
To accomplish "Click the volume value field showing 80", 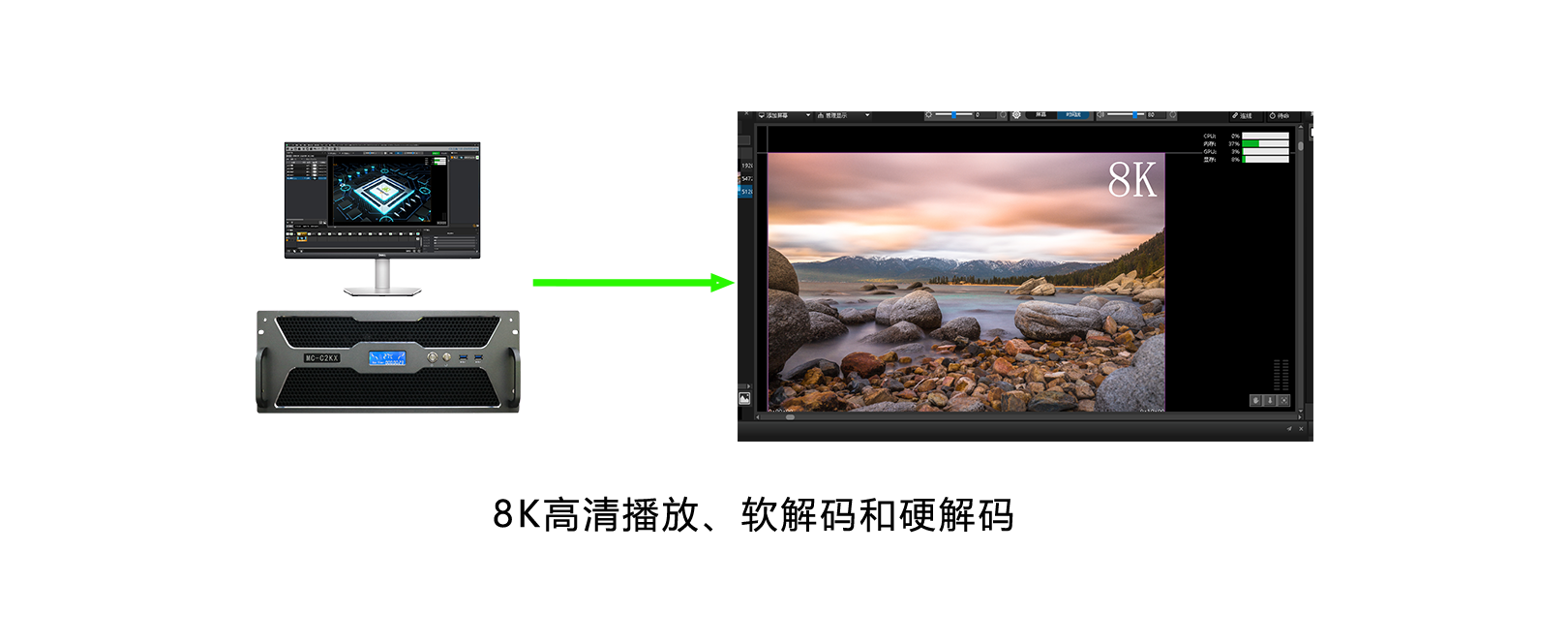I will pos(1155,115).
